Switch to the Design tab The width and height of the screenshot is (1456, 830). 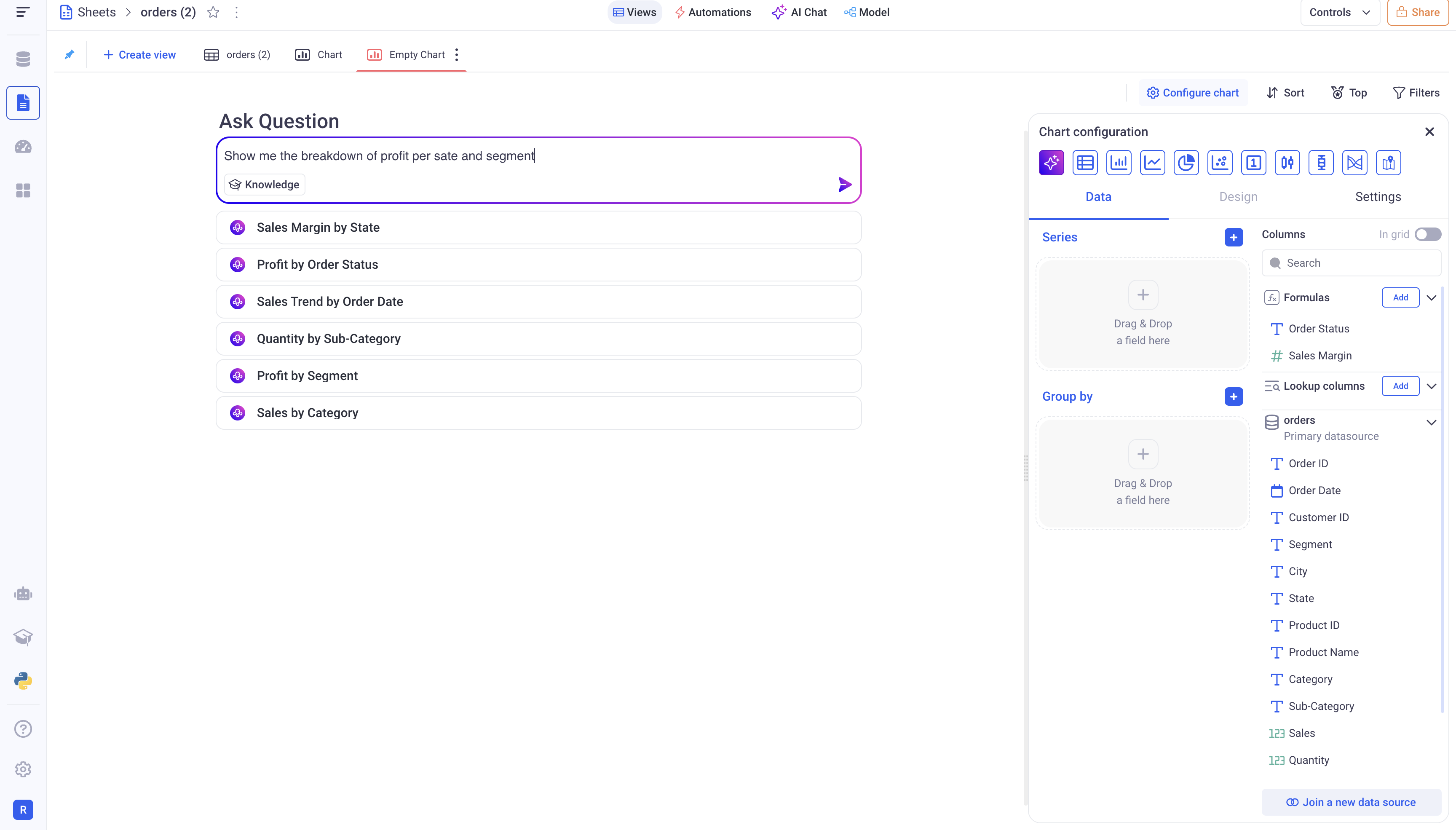(1238, 197)
